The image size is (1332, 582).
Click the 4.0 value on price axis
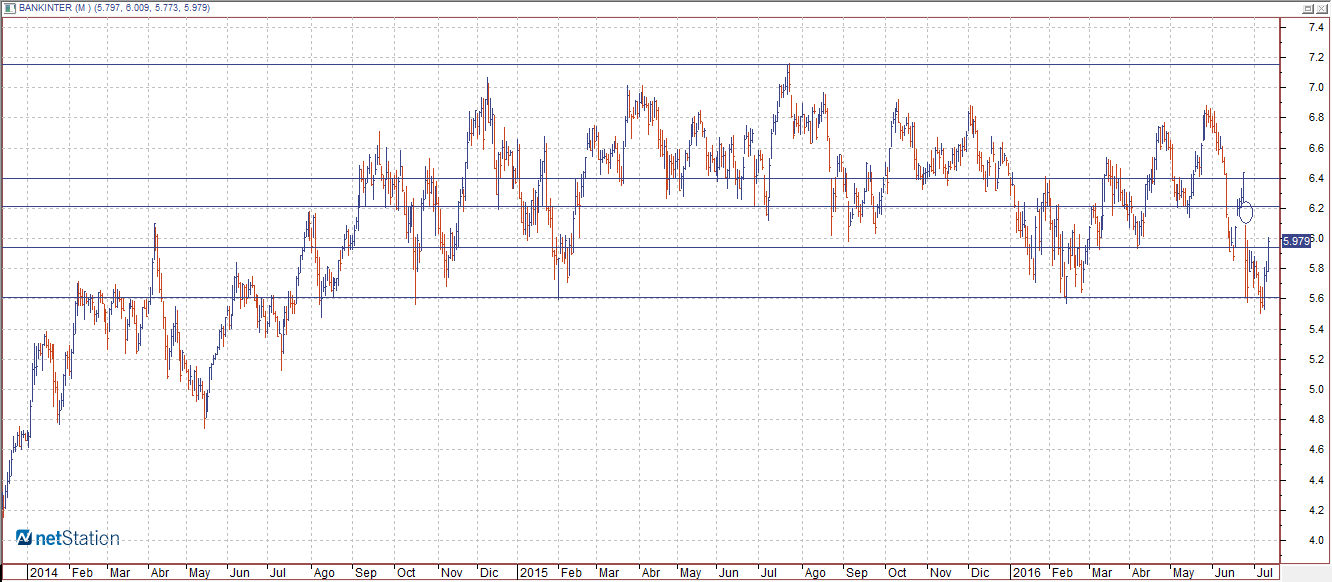click(1317, 540)
